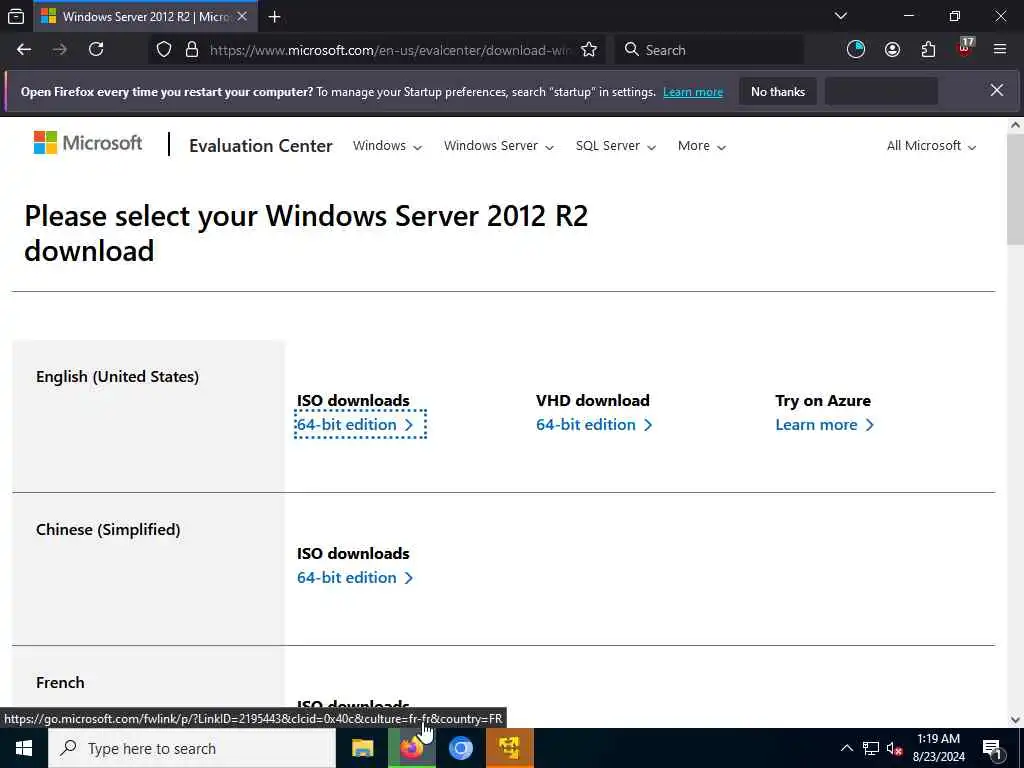Open Chrome from the taskbar

[x=461, y=748]
